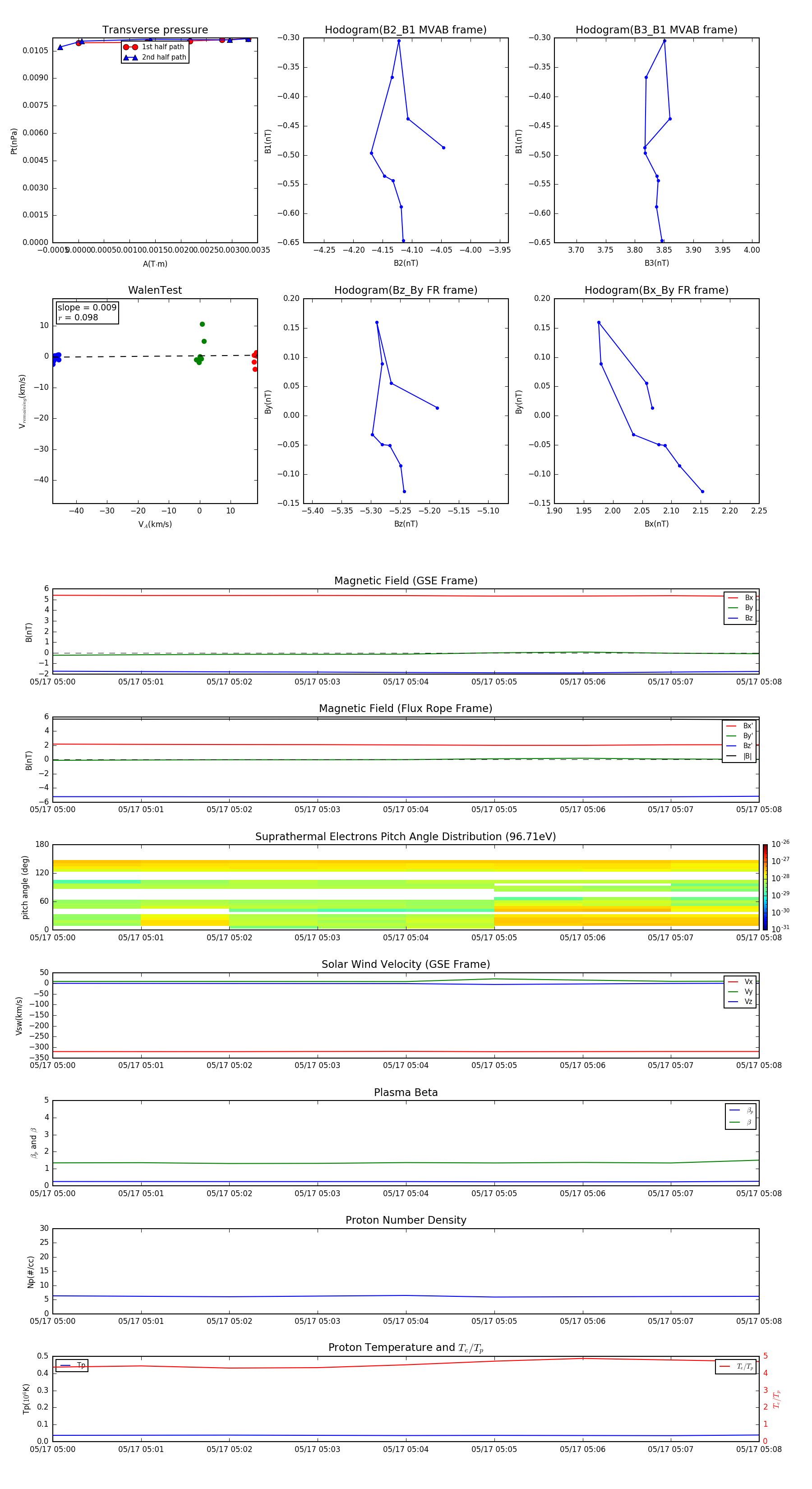Select By in the GSE magnetic field legend

point(740,608)
